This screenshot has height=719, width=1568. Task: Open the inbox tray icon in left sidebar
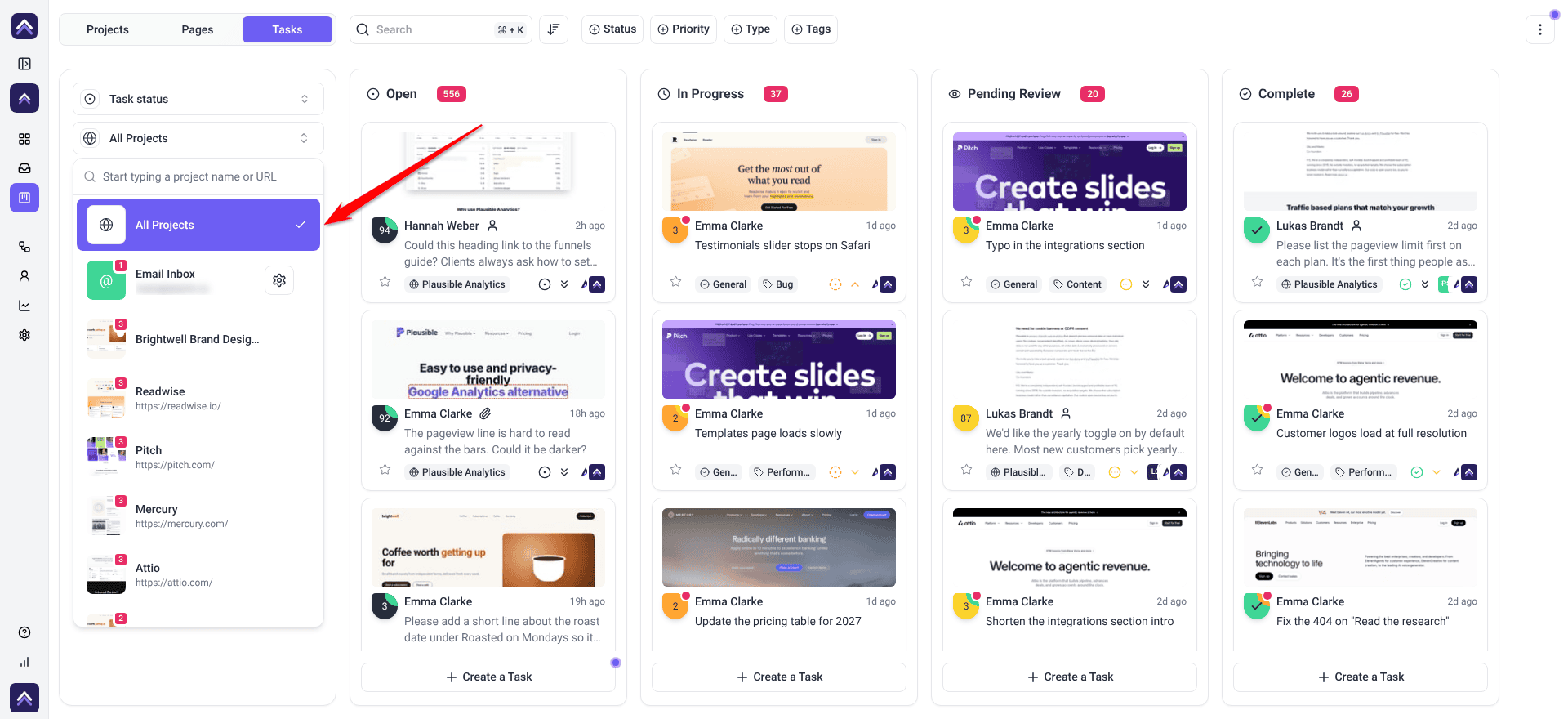pyautogui.click(x=24, y=168)
